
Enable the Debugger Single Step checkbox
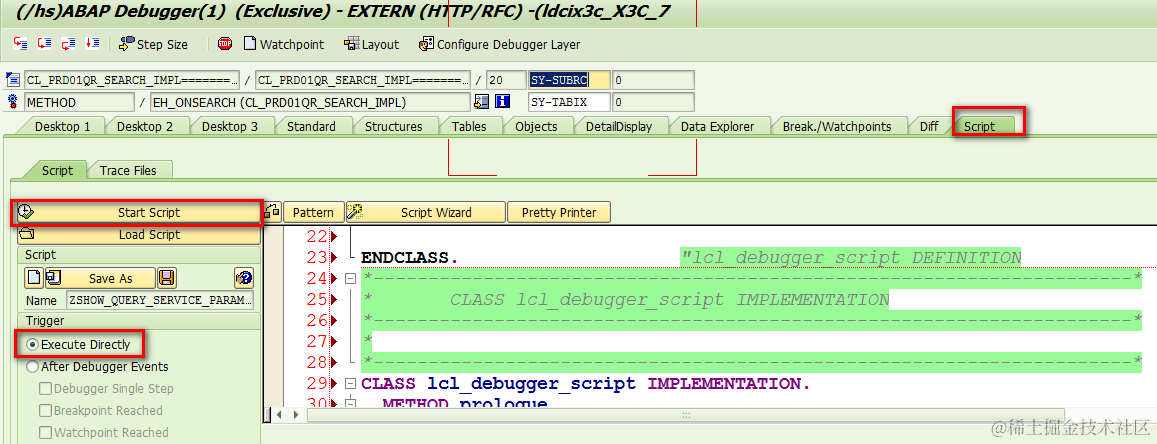coord(45,389)
